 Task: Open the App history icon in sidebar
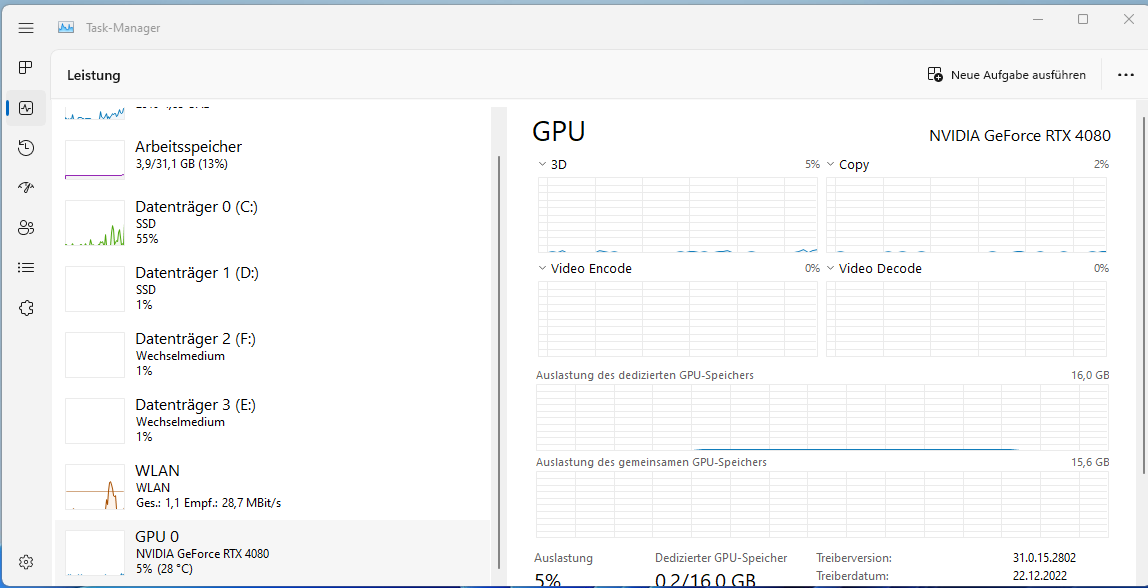click(26, 149)
